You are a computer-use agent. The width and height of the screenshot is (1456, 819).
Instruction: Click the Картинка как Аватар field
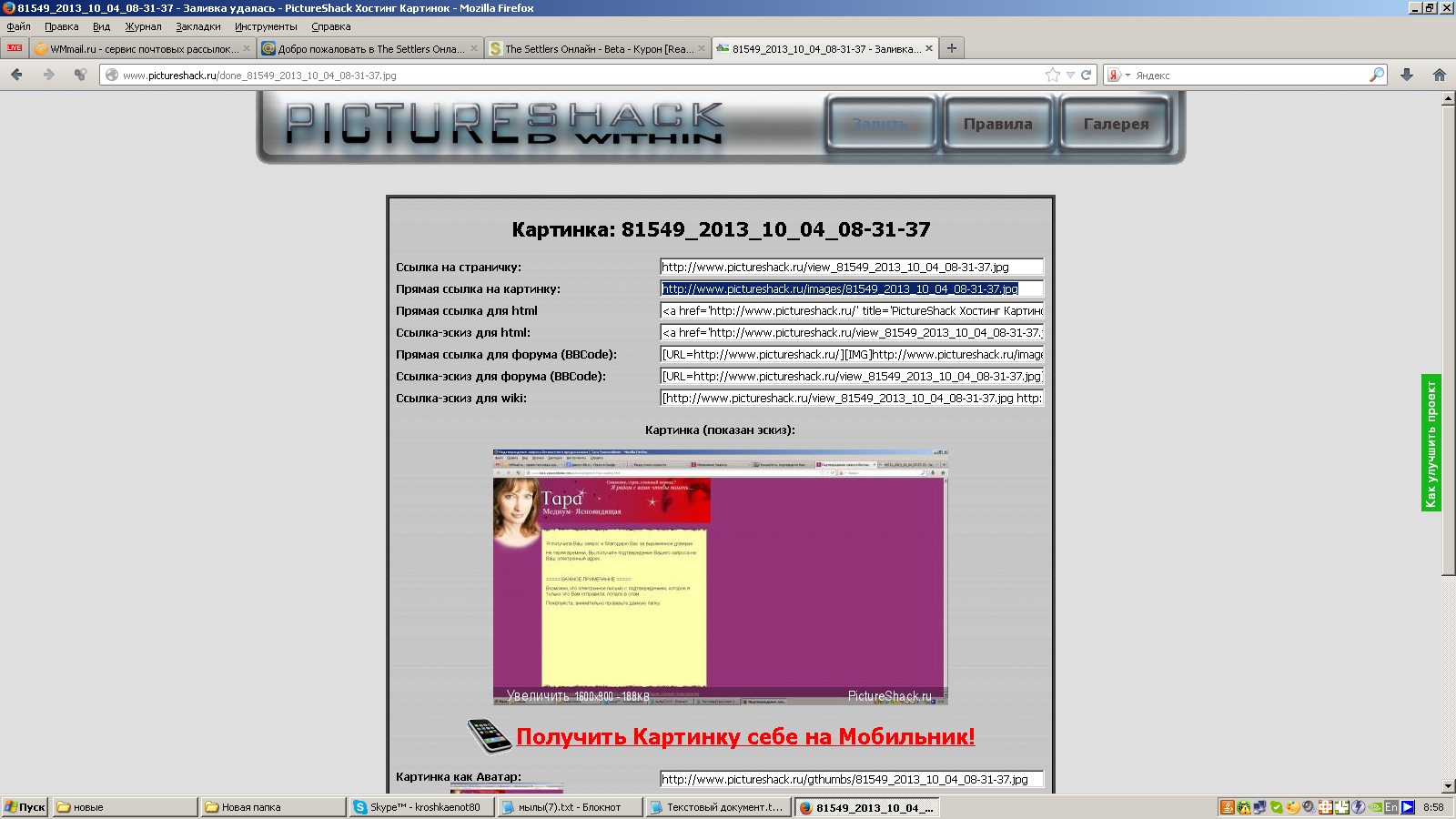(852, 779)
